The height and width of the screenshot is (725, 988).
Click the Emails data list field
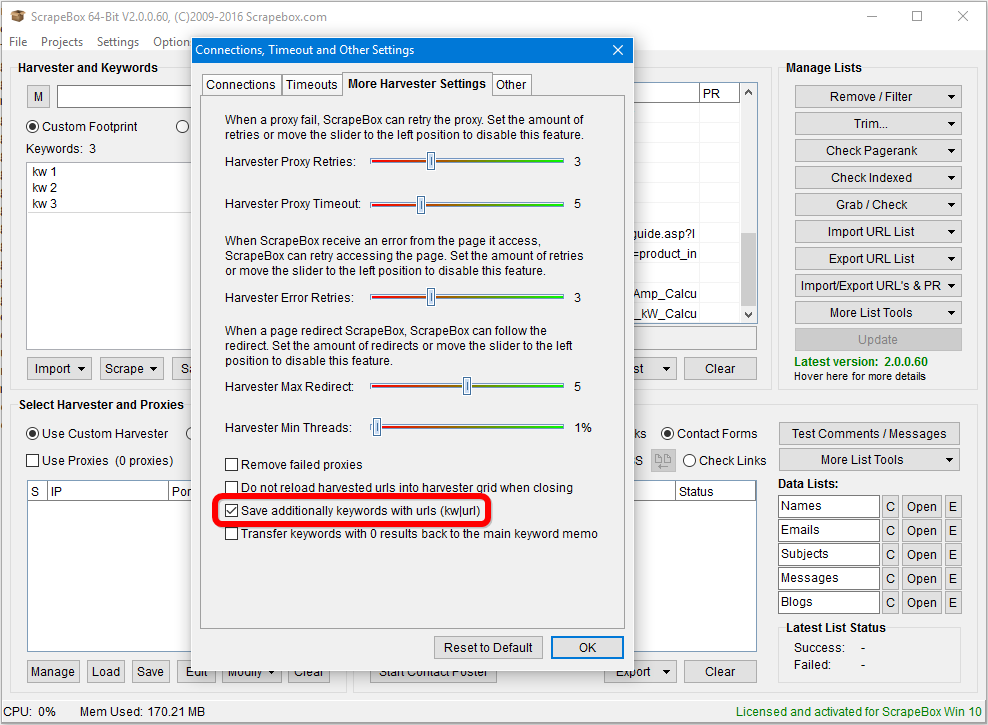(829, 530)
